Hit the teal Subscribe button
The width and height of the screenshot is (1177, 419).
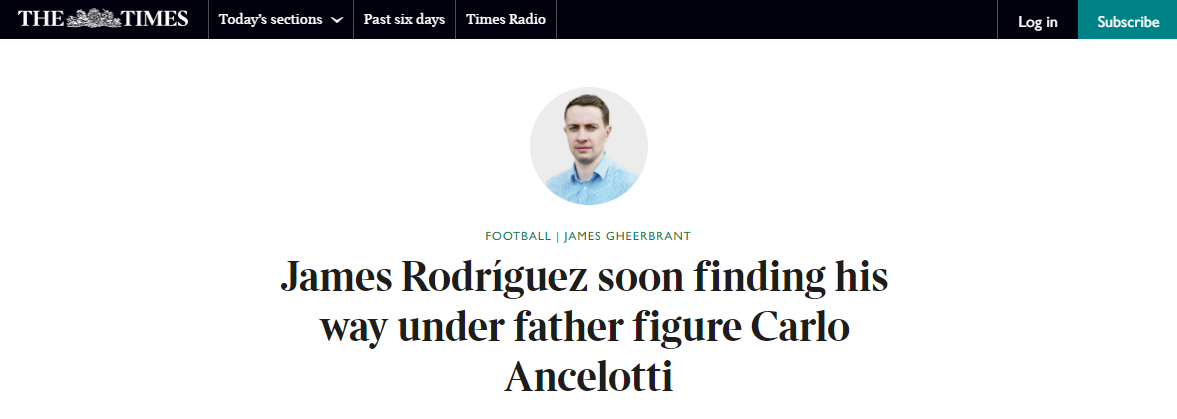(x=1127, y=22)
